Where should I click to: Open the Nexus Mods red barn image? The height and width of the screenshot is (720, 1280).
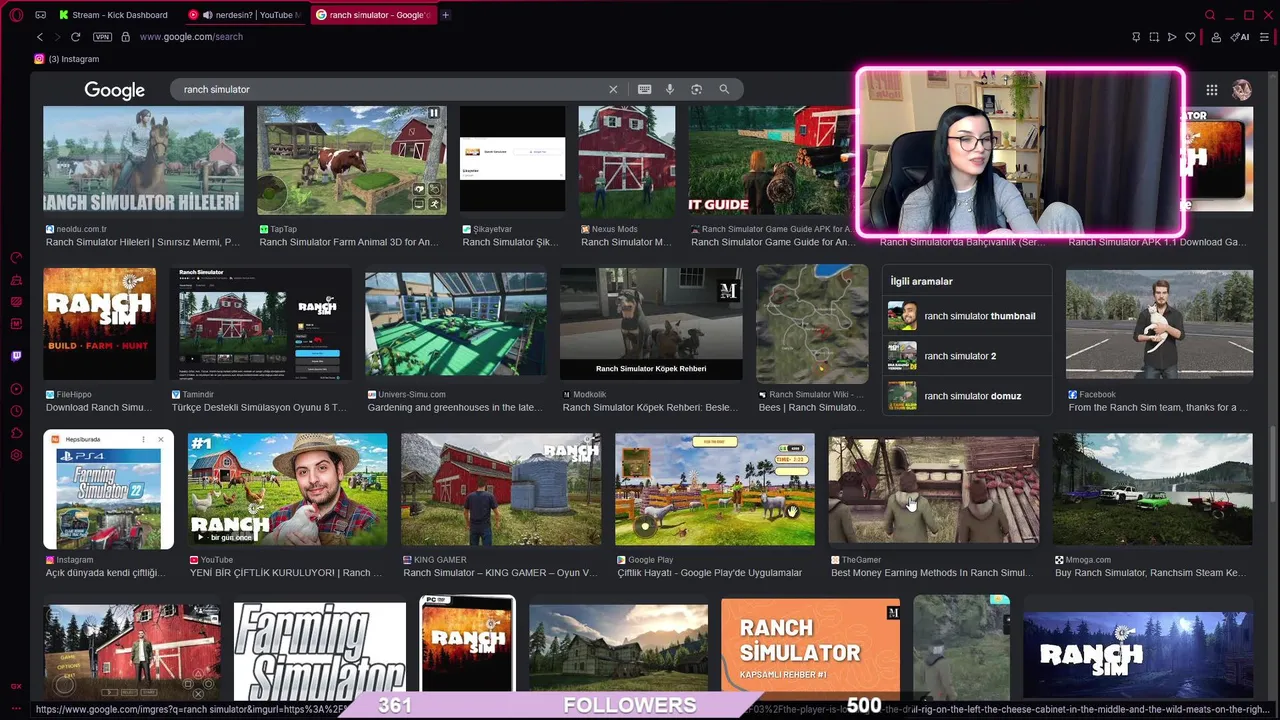[x=627, y=162]
